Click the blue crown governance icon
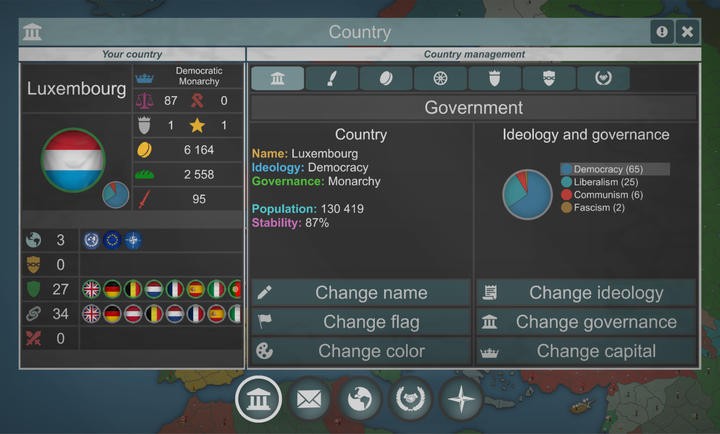The width and height of the screenshot is (720, 434). (x=144, y=79)
